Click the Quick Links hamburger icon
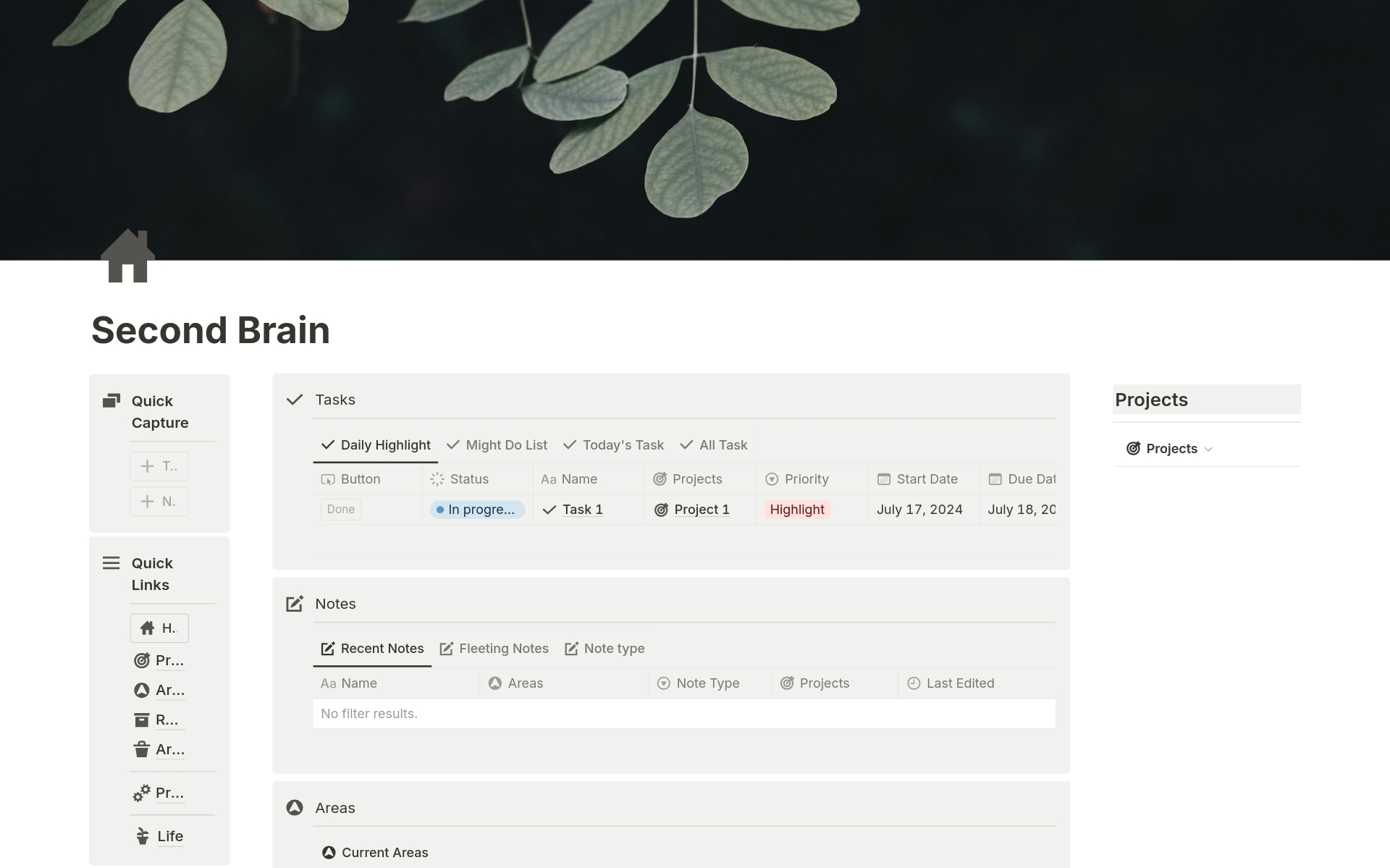This screenshot has width=1390, height=868. [111, 563]
